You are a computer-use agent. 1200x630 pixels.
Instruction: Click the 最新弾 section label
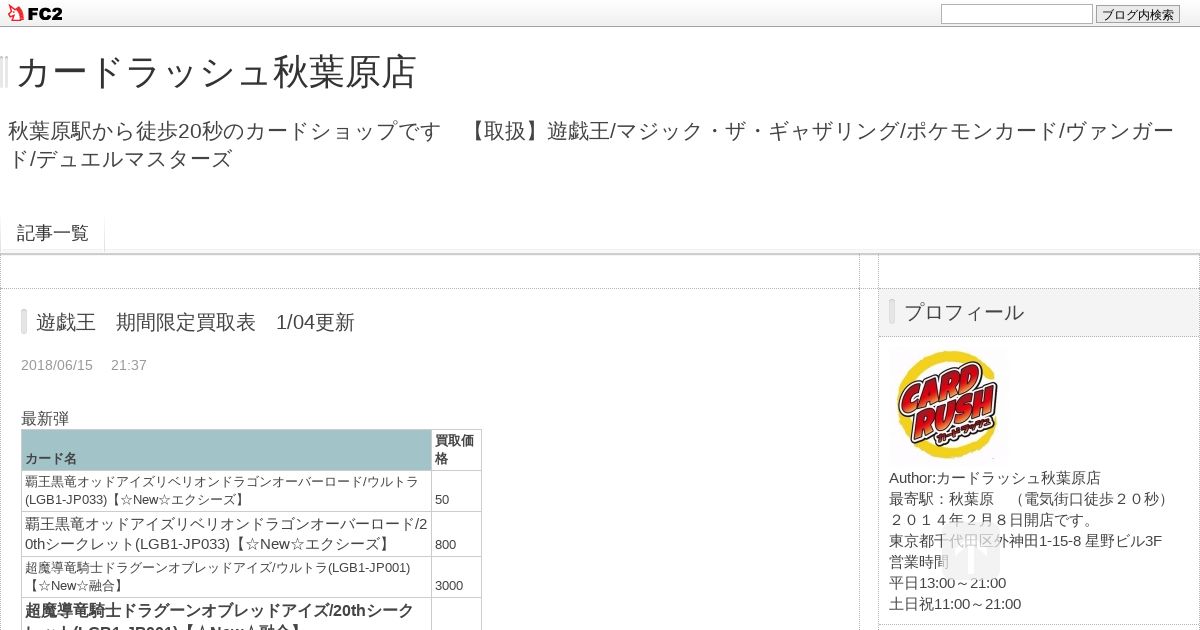point(45,418)
